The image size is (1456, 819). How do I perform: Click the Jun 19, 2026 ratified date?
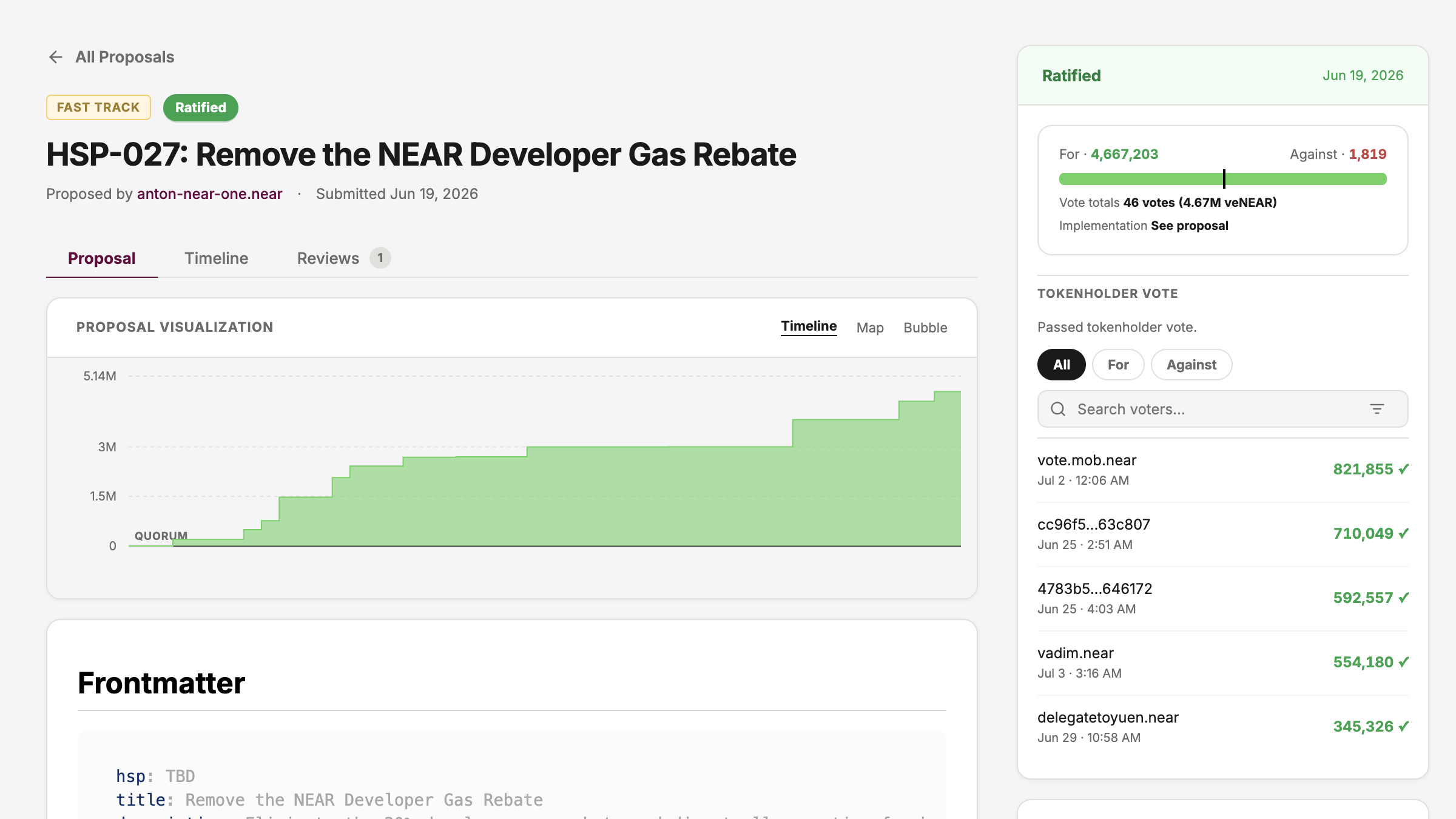tap(1363, 76)
